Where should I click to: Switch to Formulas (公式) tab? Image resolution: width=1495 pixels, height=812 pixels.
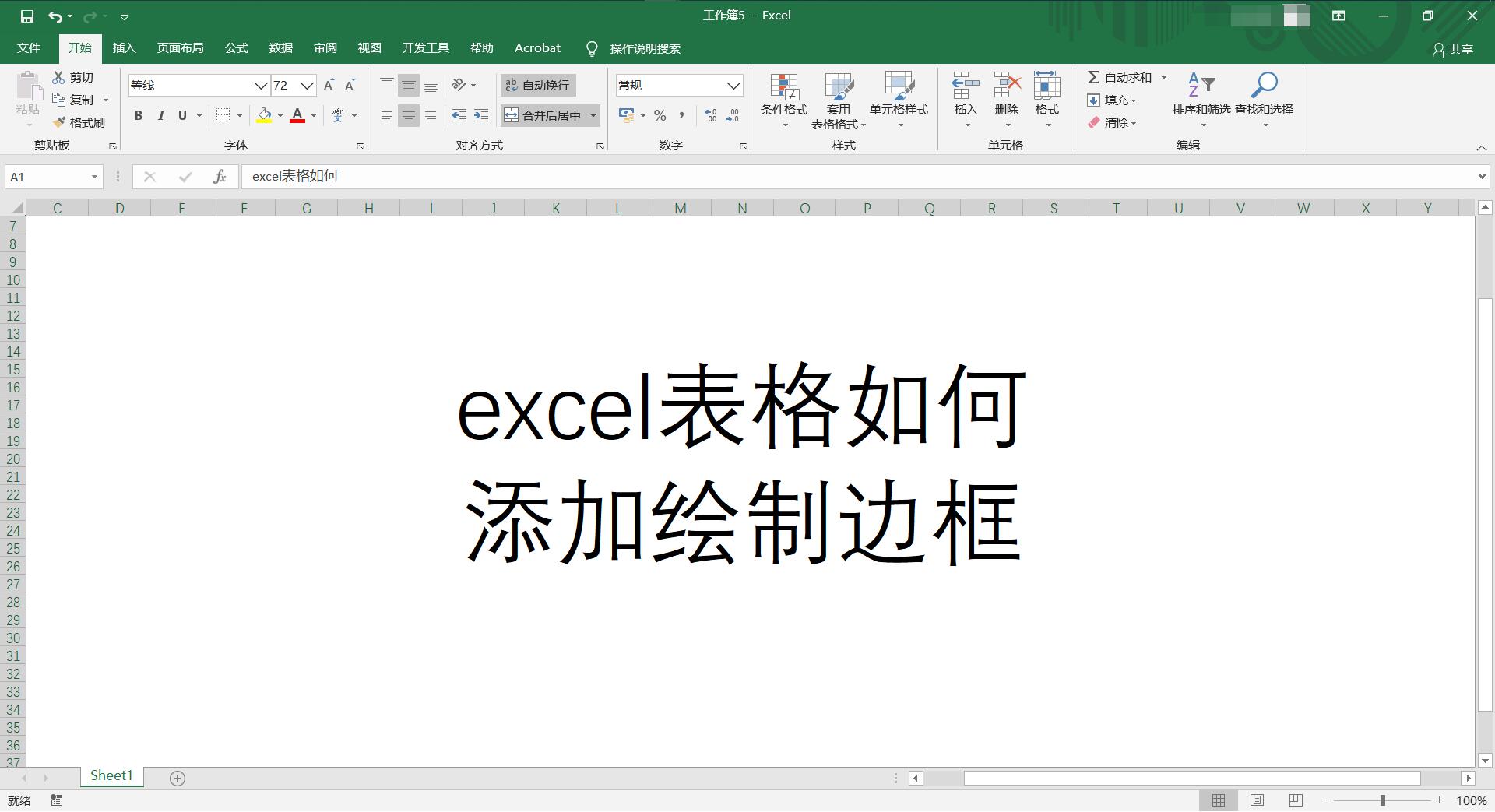237,48
